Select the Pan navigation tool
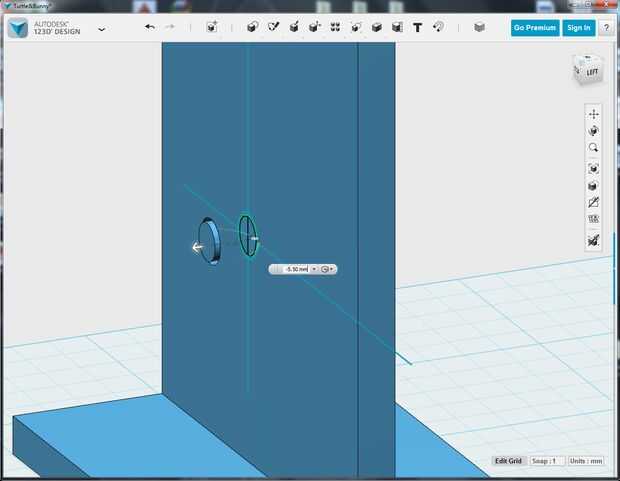 593,114
